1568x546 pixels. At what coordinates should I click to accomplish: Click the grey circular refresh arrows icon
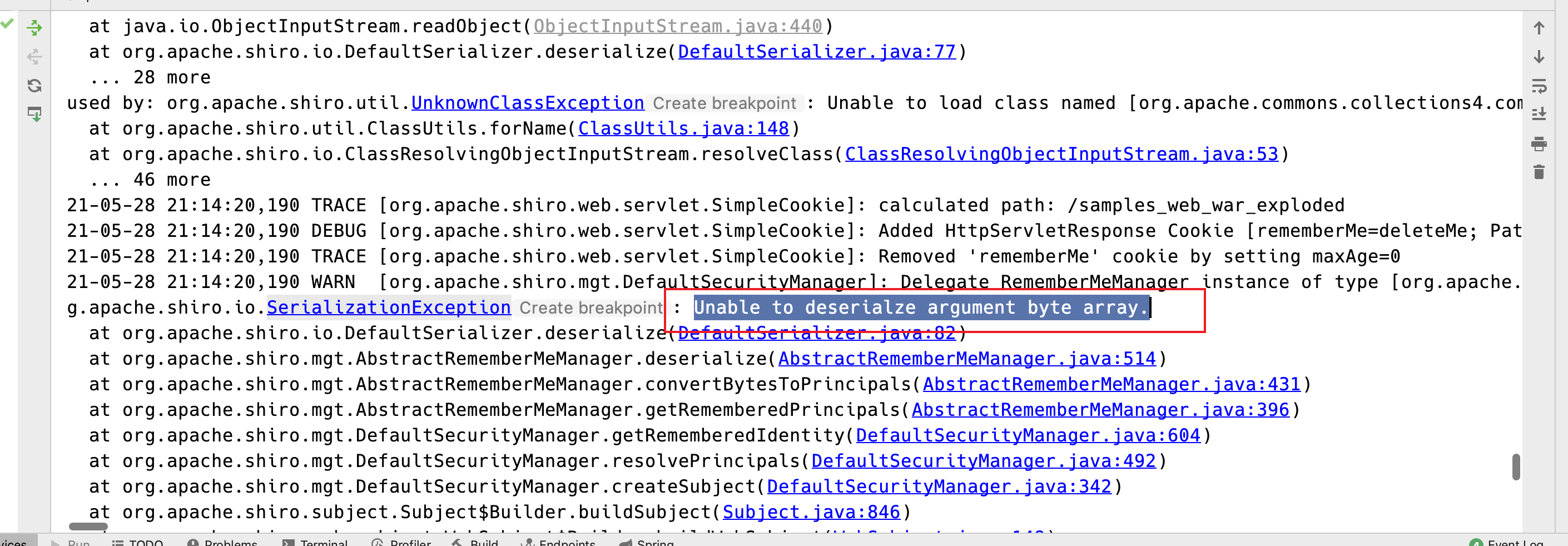(34, 85)
